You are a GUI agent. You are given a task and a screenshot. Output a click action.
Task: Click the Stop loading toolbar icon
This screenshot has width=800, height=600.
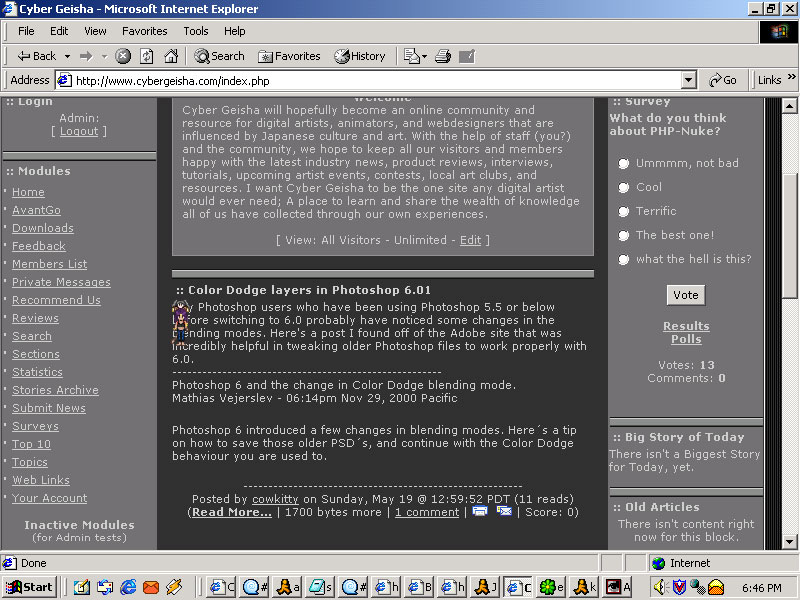tap(123, 56)
